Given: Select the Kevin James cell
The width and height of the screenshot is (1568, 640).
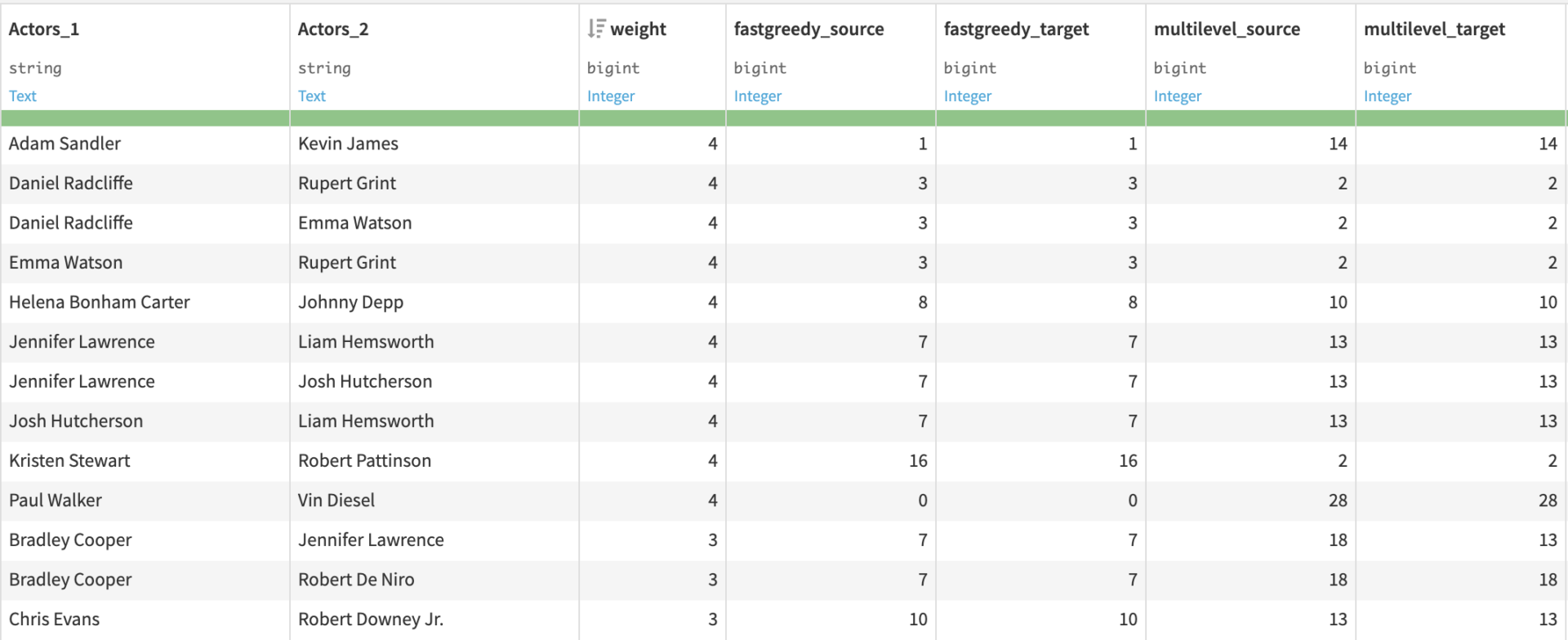Looking at the screenshot, I should point(348,144).
